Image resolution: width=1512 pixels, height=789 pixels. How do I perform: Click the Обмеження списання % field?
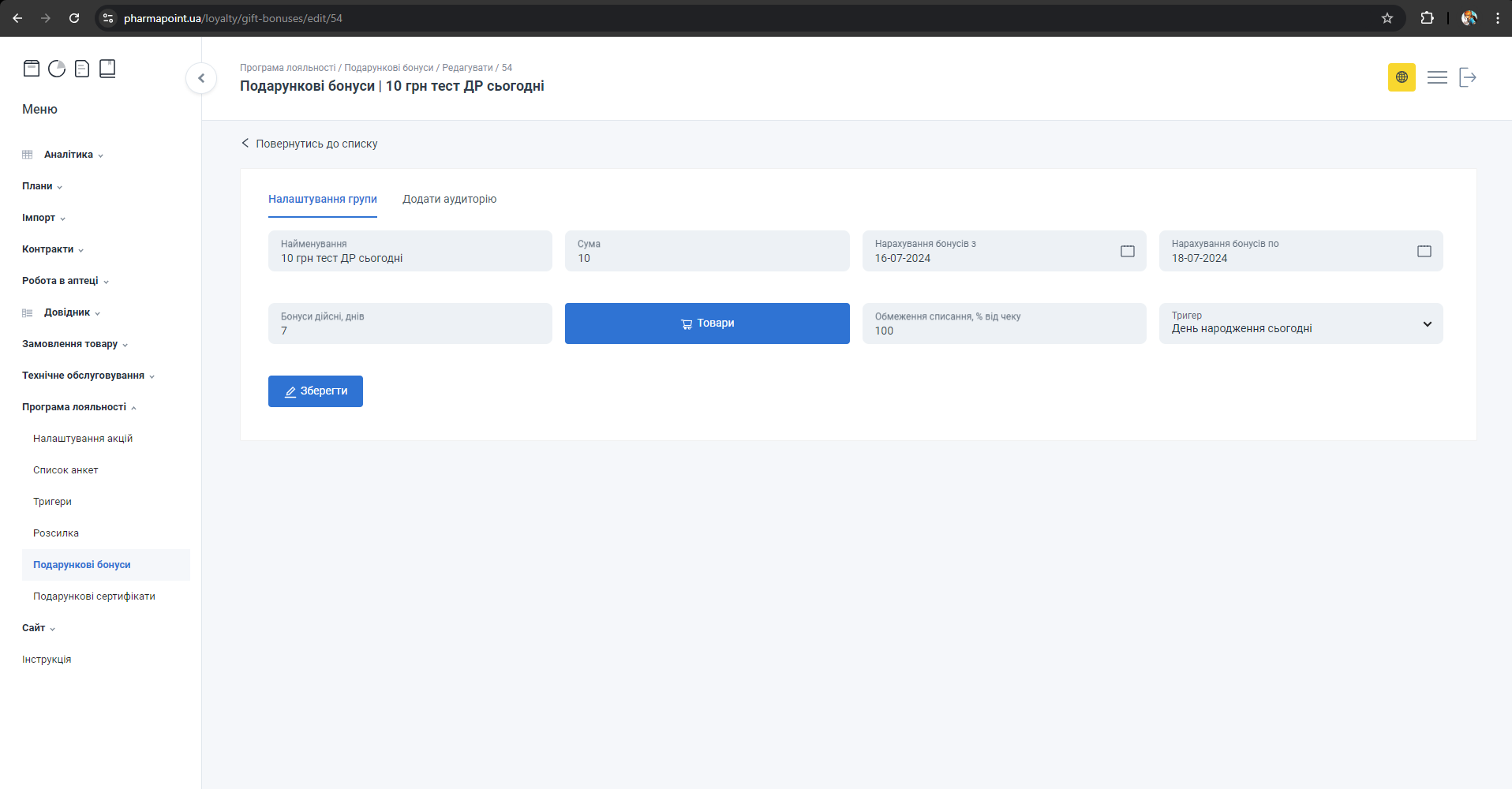tap(1004, 323)
